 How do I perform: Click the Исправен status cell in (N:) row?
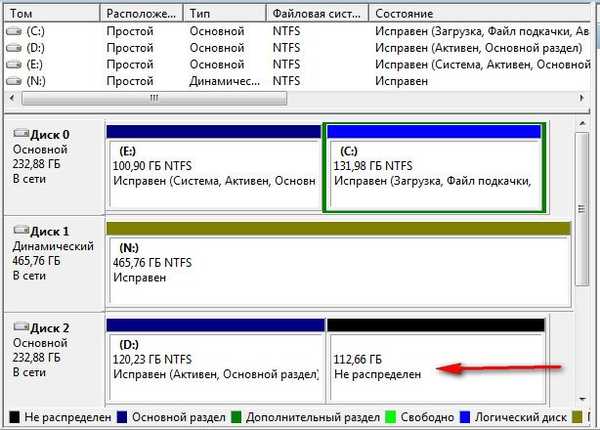pos(401,81)
